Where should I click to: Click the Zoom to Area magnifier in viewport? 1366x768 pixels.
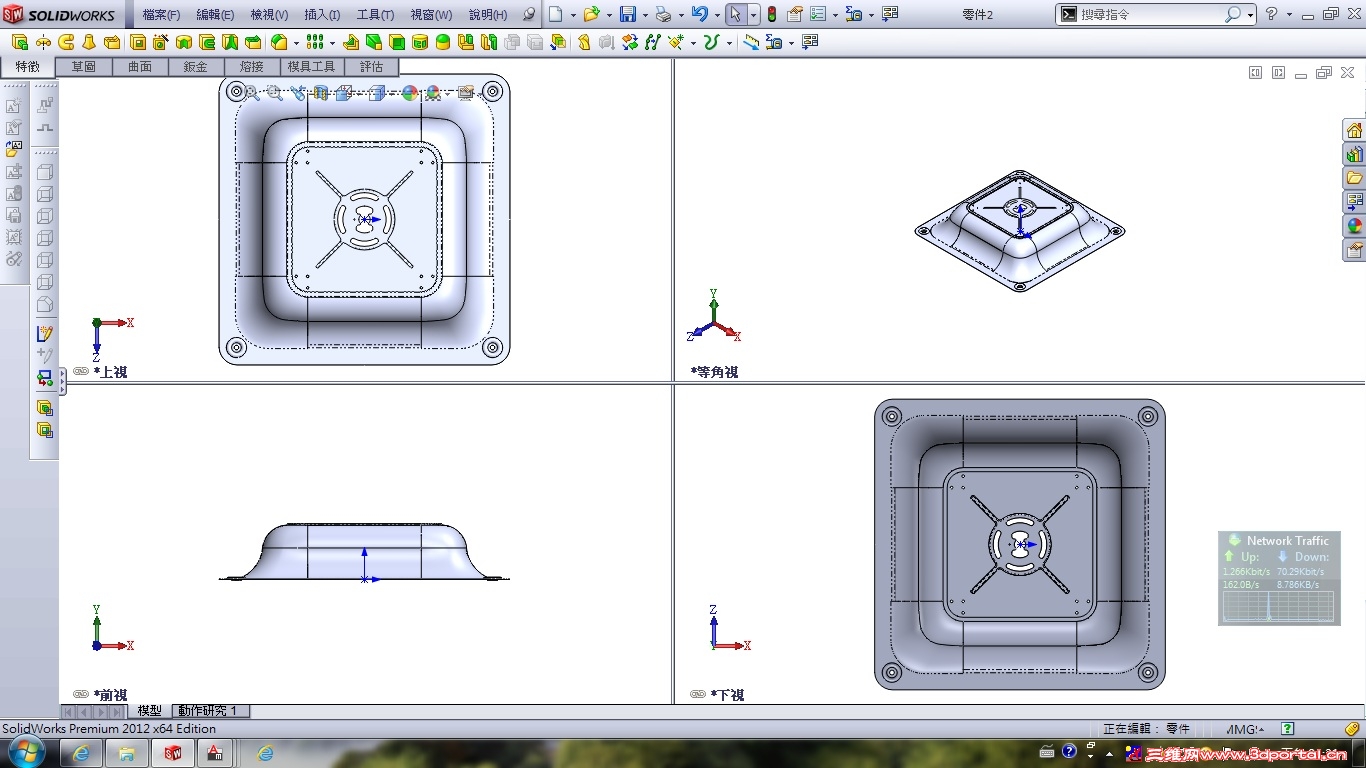pyautogui.click(x=275, y=93)
